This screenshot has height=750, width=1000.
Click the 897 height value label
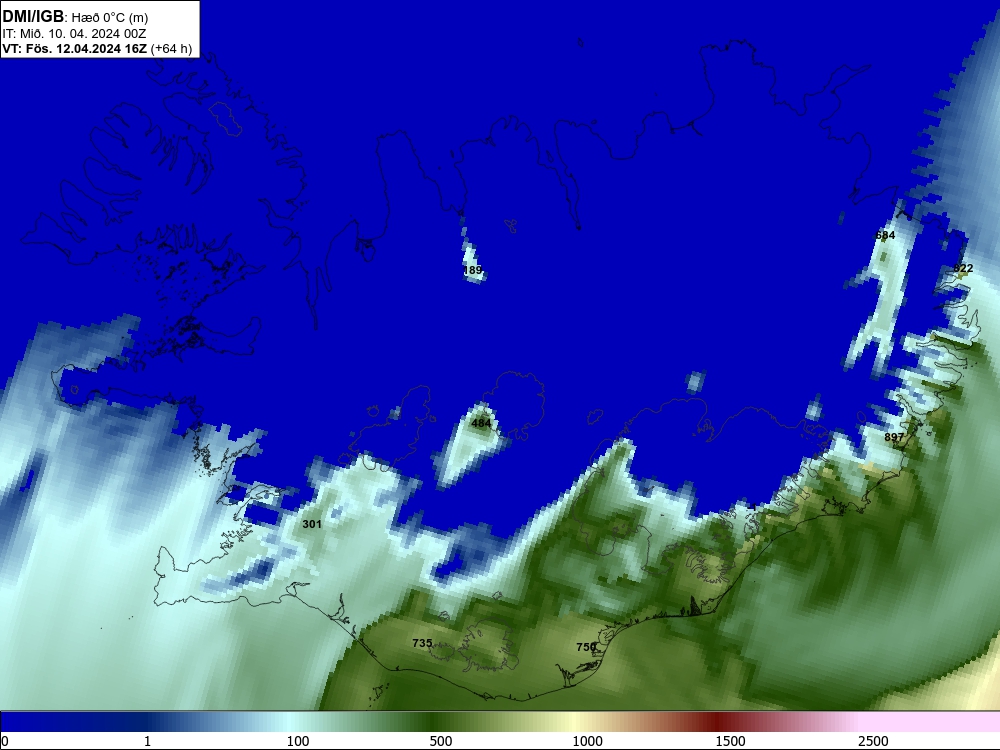point(894,438)
